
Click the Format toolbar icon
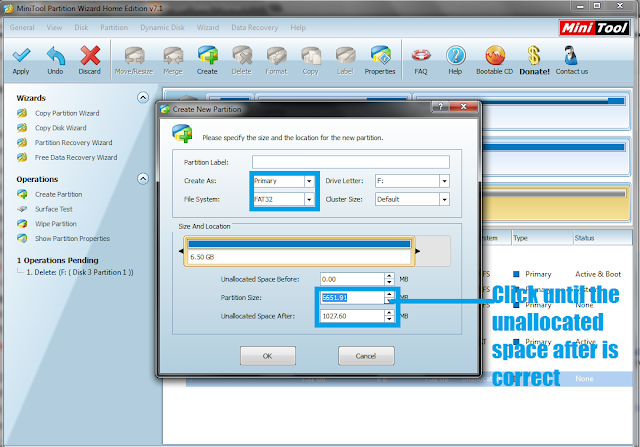click(277, 56)
